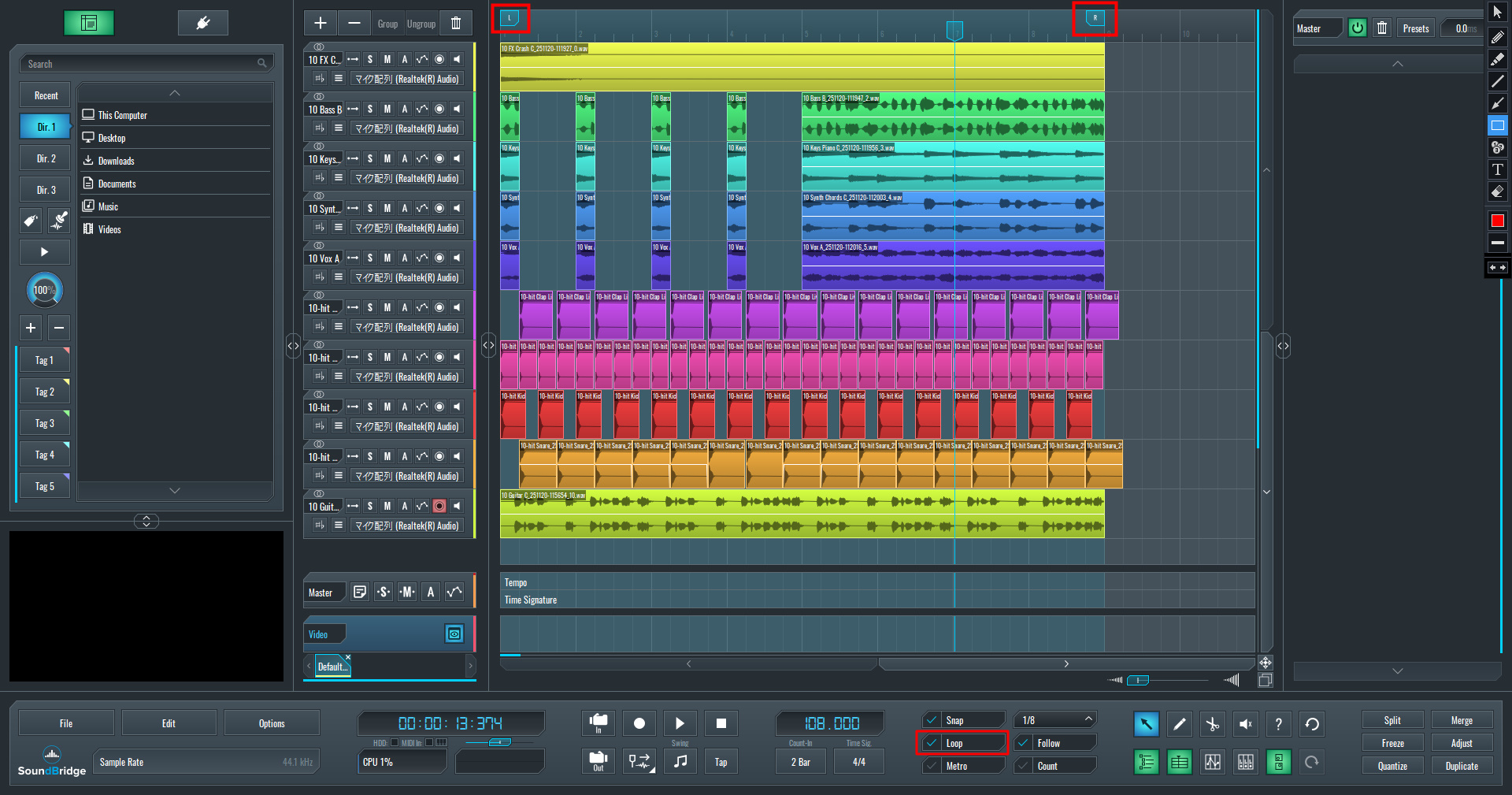Click the left loop locator marker
Viewport: 1512px width, 795px height.
[510, 18]
